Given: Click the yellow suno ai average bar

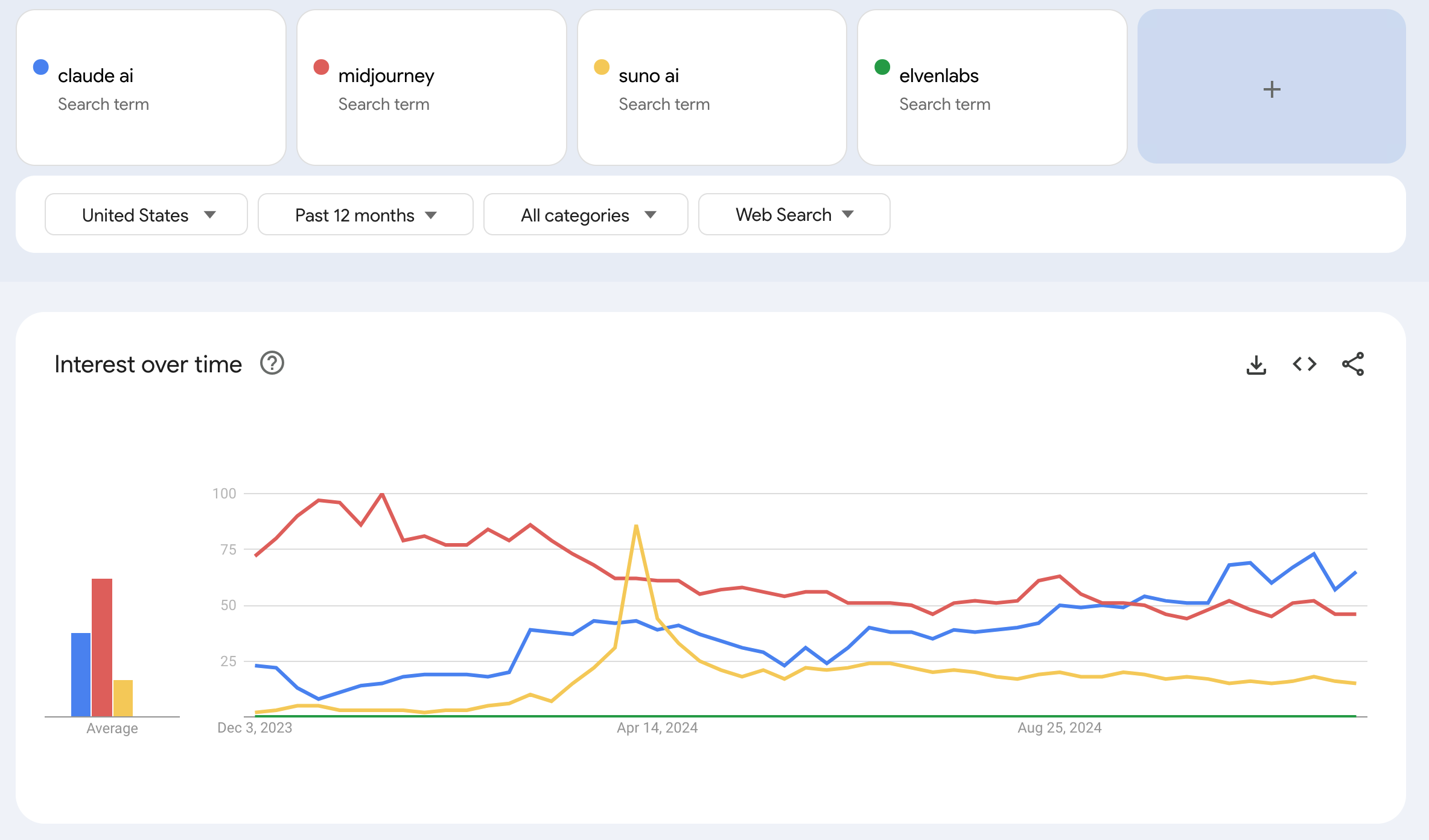Looking at the screenshot, I should (123, 698).
